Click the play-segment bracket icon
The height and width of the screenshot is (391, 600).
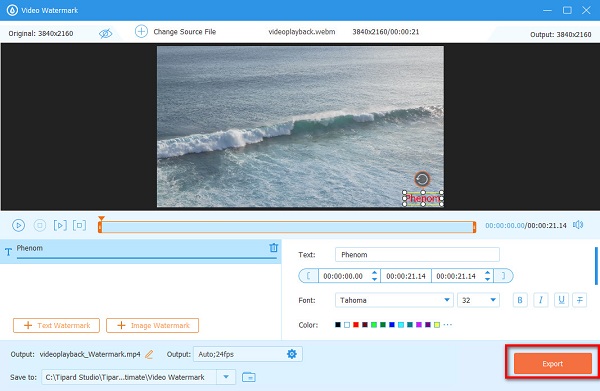click(x=60, y=225)
